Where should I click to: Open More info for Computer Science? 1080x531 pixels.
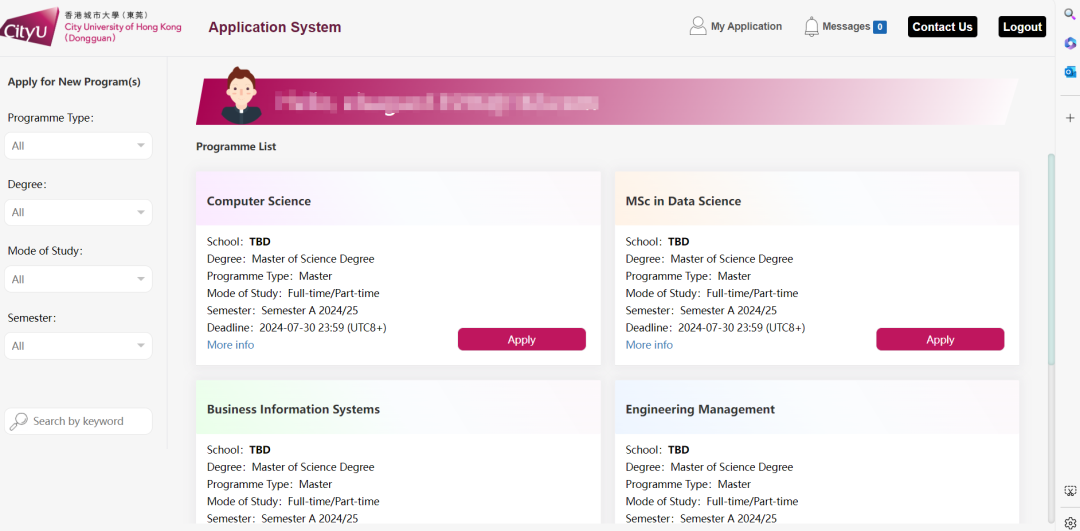pos(230,344)
